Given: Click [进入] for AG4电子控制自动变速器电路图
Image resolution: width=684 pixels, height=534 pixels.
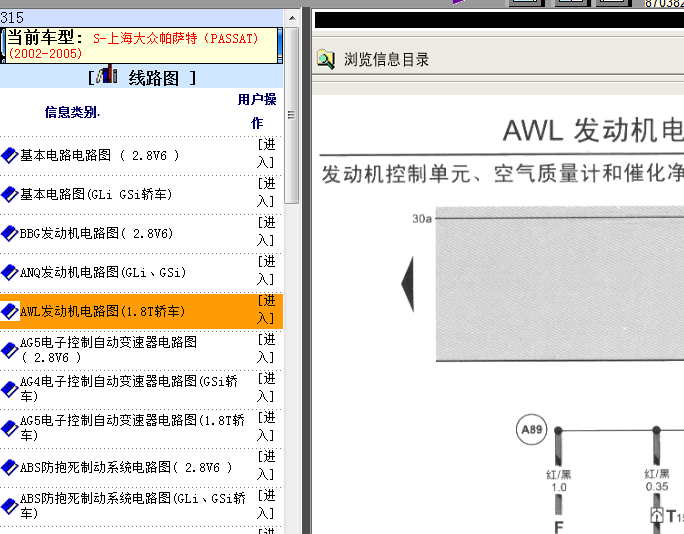Looking at the screenshot, I should coord(266,387).
